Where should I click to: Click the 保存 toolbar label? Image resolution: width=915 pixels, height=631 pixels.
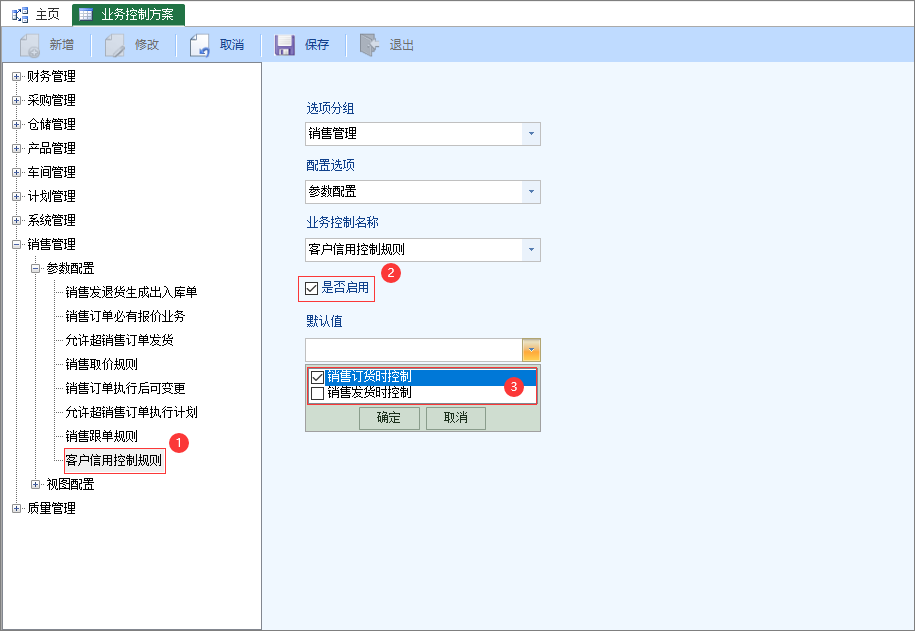coord(317,45)
